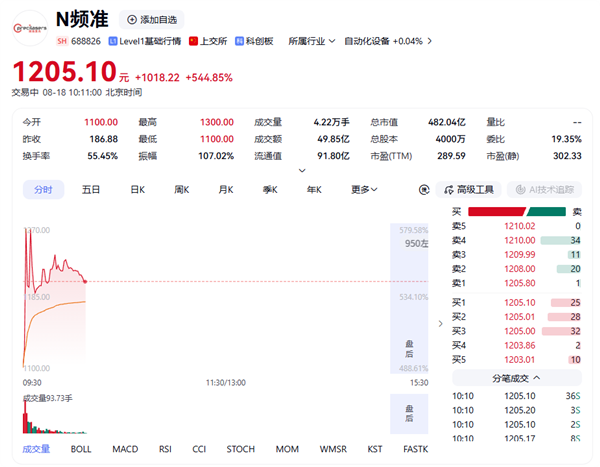Click the 卖5 price 1210.02

click(x=520, y=226)
